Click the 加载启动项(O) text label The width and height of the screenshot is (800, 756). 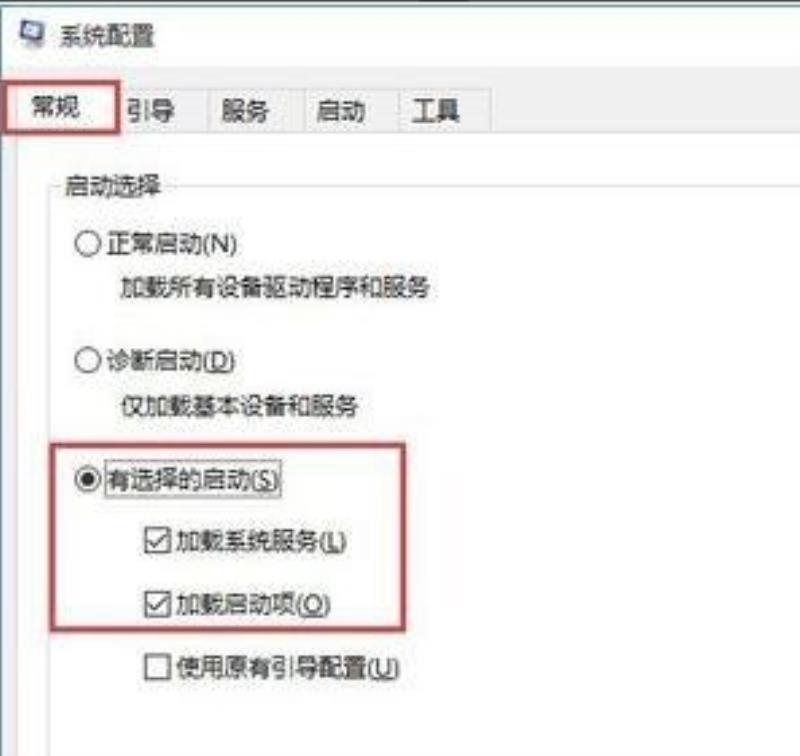click(x=253, y=604)
